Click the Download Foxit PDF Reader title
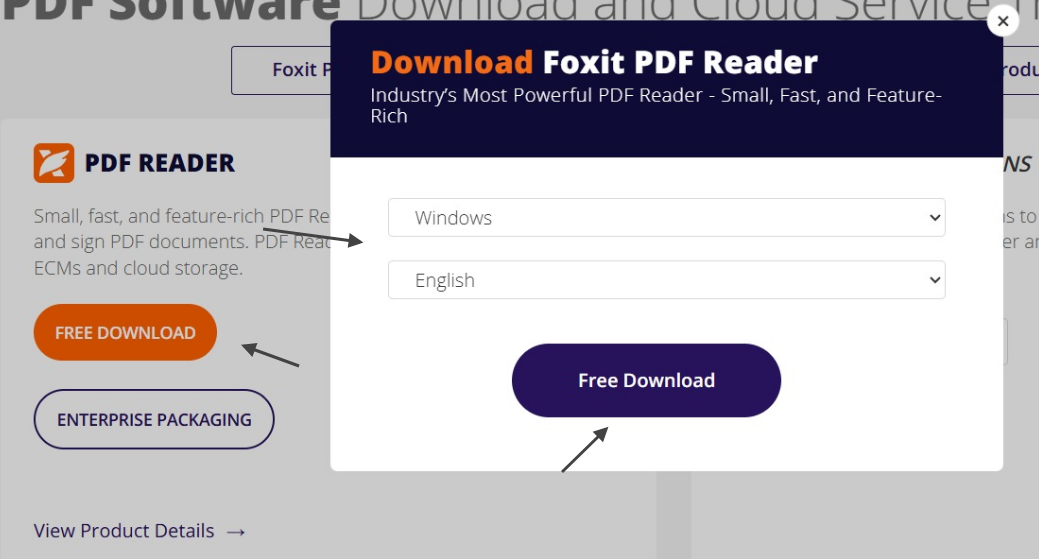This screenshot has width=1039, height=559. coord(594,62)
